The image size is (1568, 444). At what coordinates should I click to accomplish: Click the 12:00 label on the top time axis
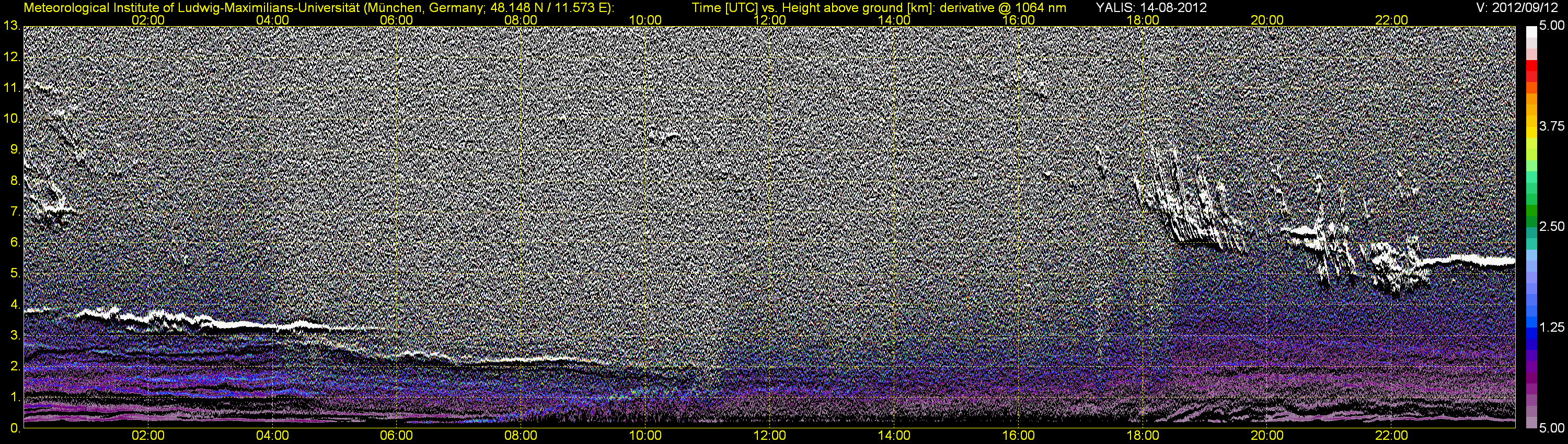tap(769, 20)
